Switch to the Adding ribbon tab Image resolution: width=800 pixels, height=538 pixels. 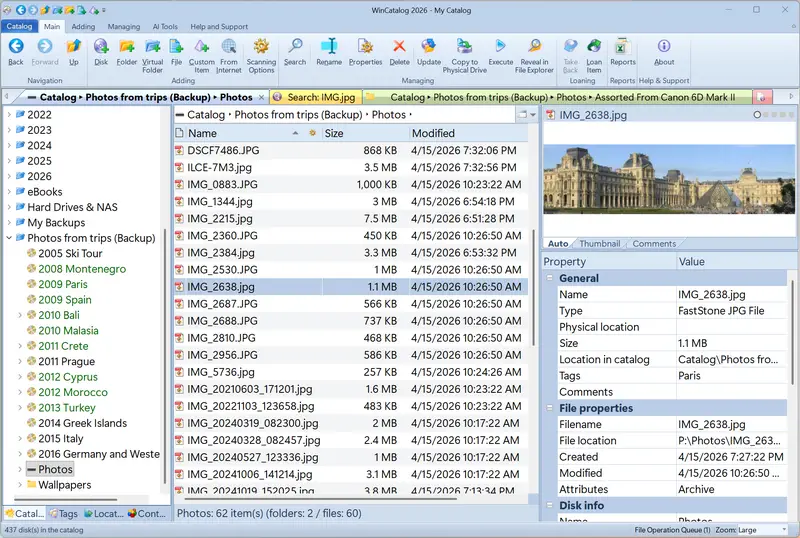click(x=83, y=27)
